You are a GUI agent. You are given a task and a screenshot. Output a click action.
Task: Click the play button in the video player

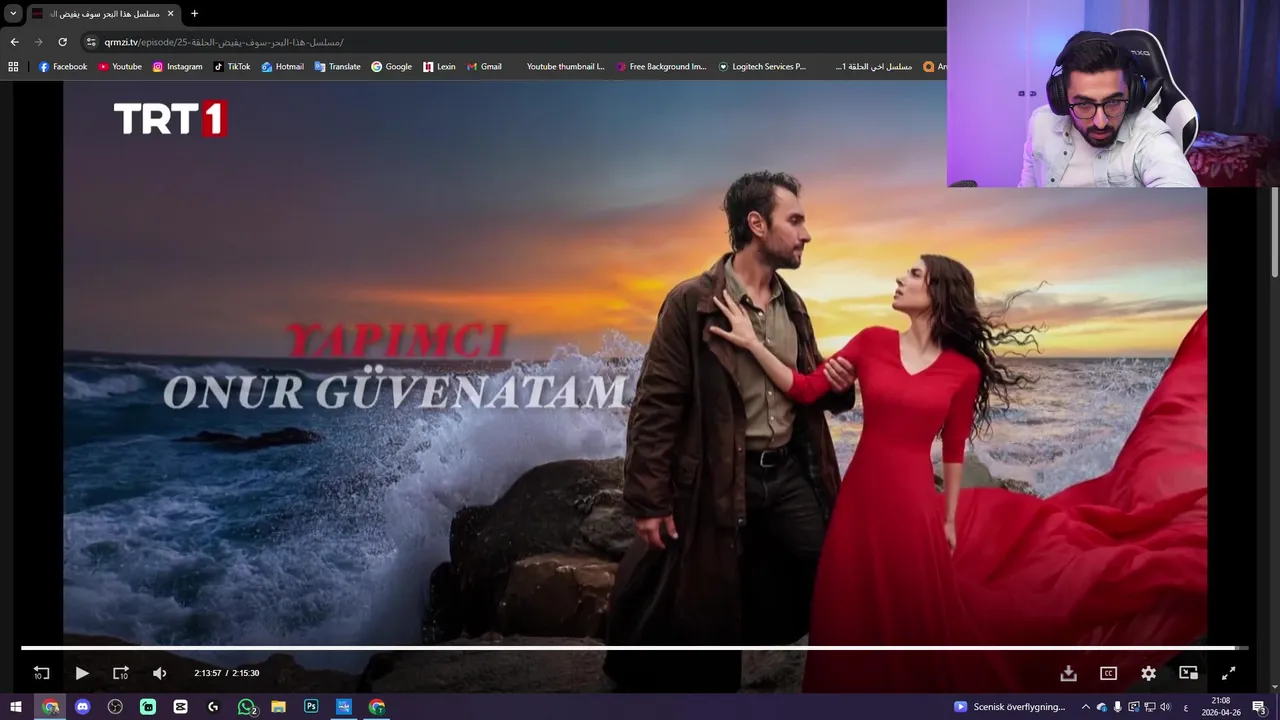pos(82,673)
